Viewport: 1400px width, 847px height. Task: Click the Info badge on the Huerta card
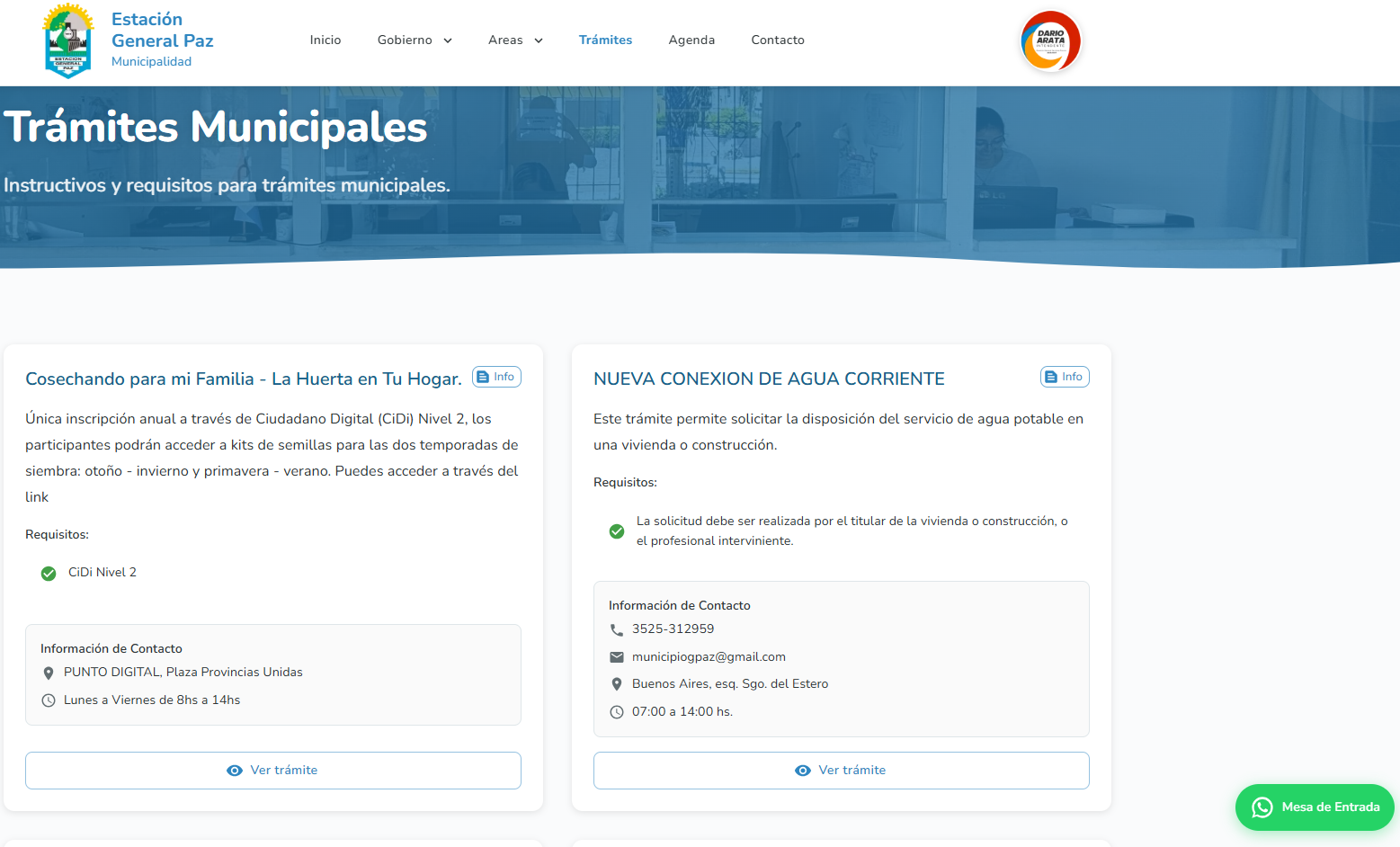coord(496,377)
